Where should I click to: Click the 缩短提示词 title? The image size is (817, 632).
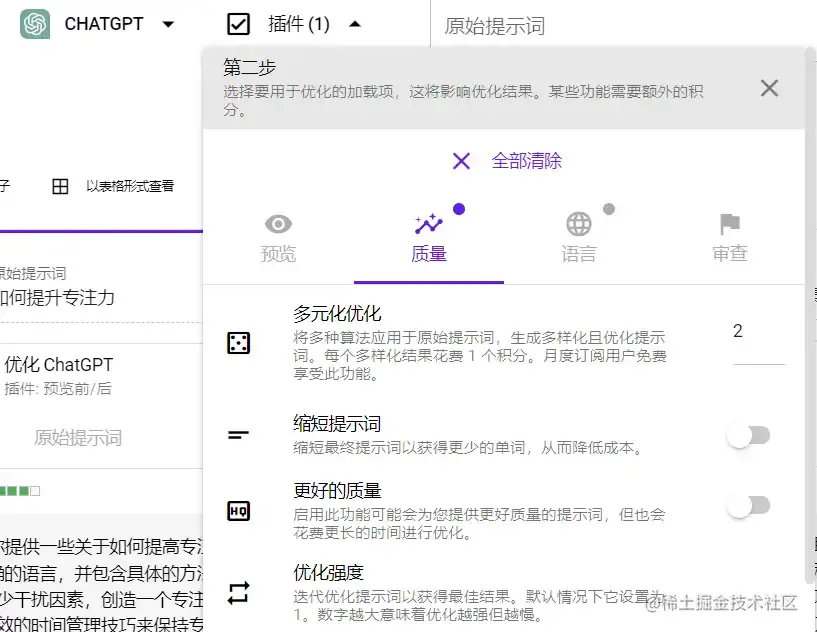pos(337,424)
